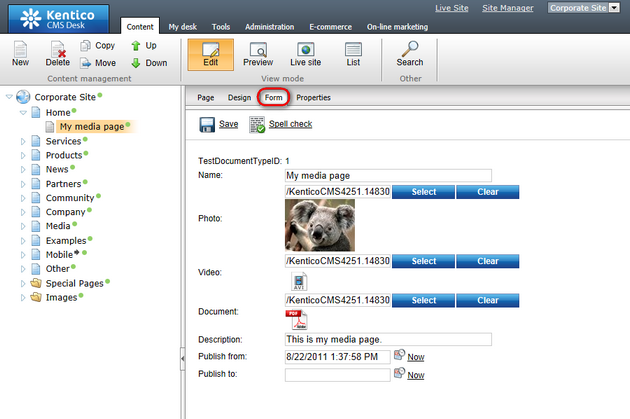The height and width of the screenshot is (419, 630).
Task: Switch to List view mode
Action: (353, 55)
